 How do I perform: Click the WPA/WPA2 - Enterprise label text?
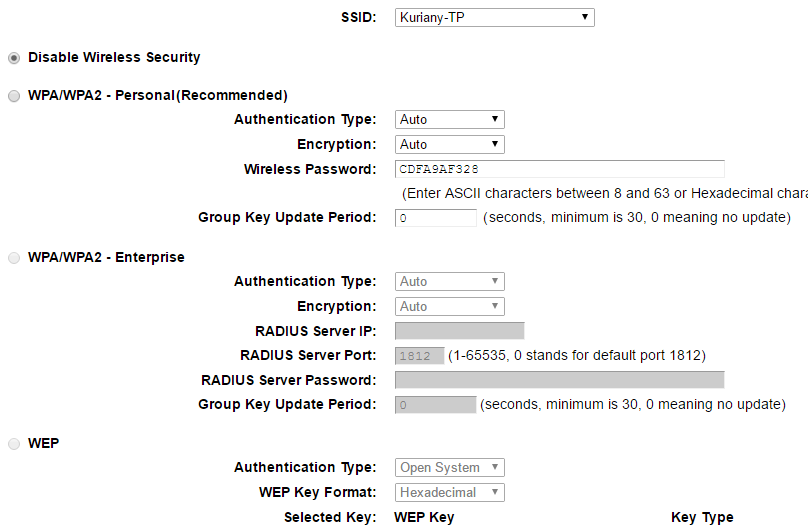106,258
